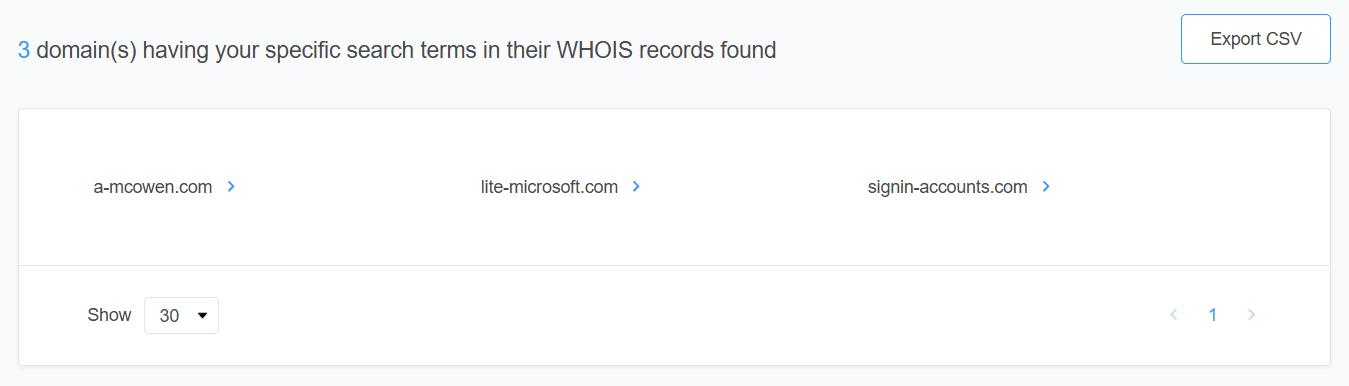The width and height of the screenshot is (1349, 386).
Task: Click the chevron arrow beside lite-microsoft.com
Action: click(637, 186)
